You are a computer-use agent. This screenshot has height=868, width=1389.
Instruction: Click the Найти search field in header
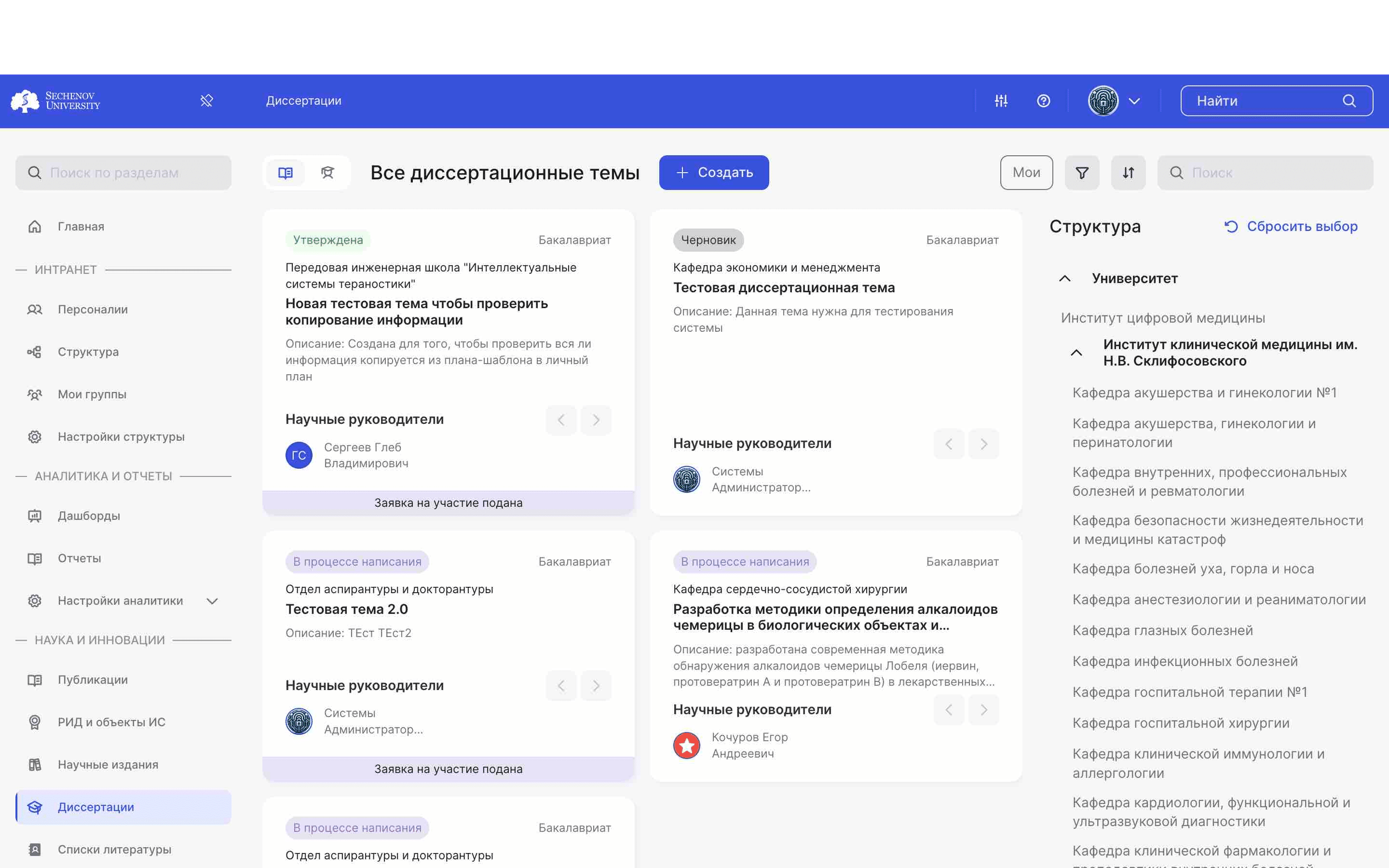coord(1277,101)
